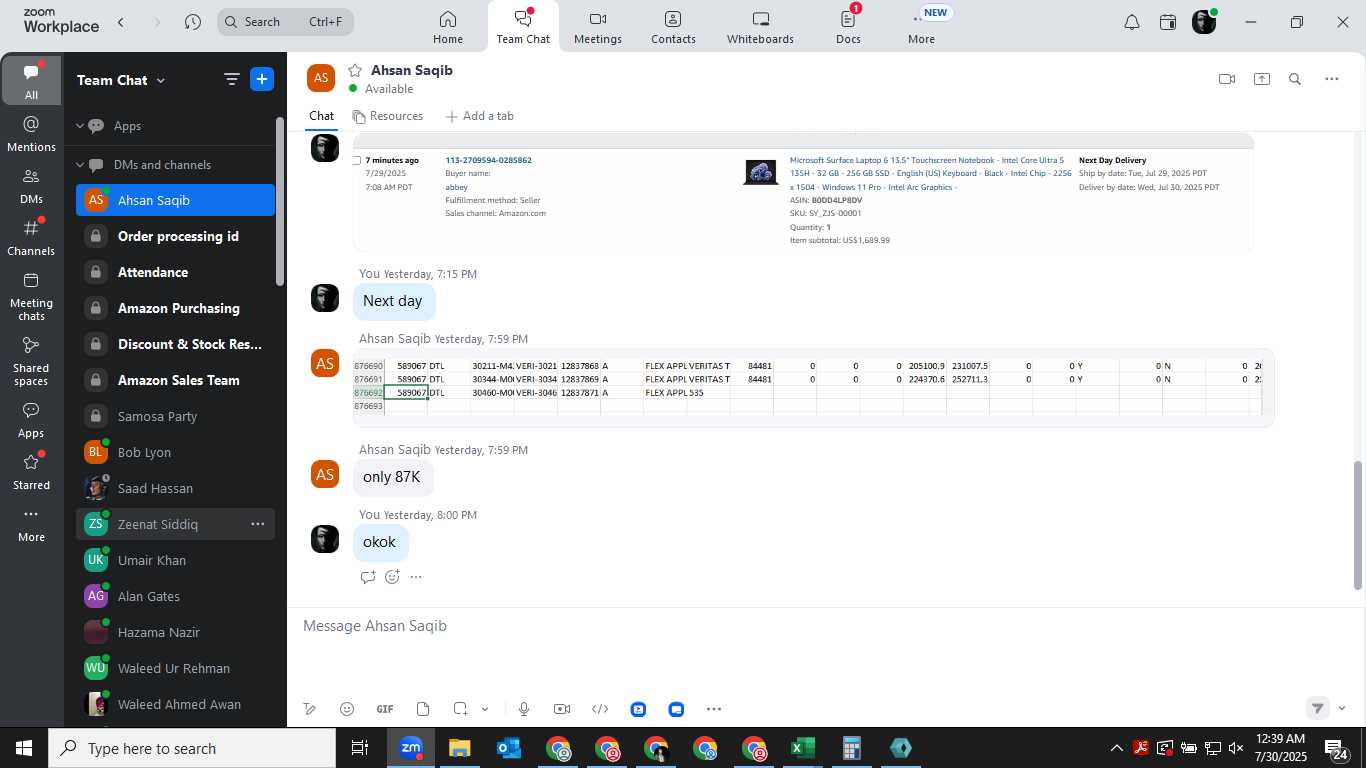Click the chat pane vertical scrollbar
1366x768 pixels.
(1357, 525)
